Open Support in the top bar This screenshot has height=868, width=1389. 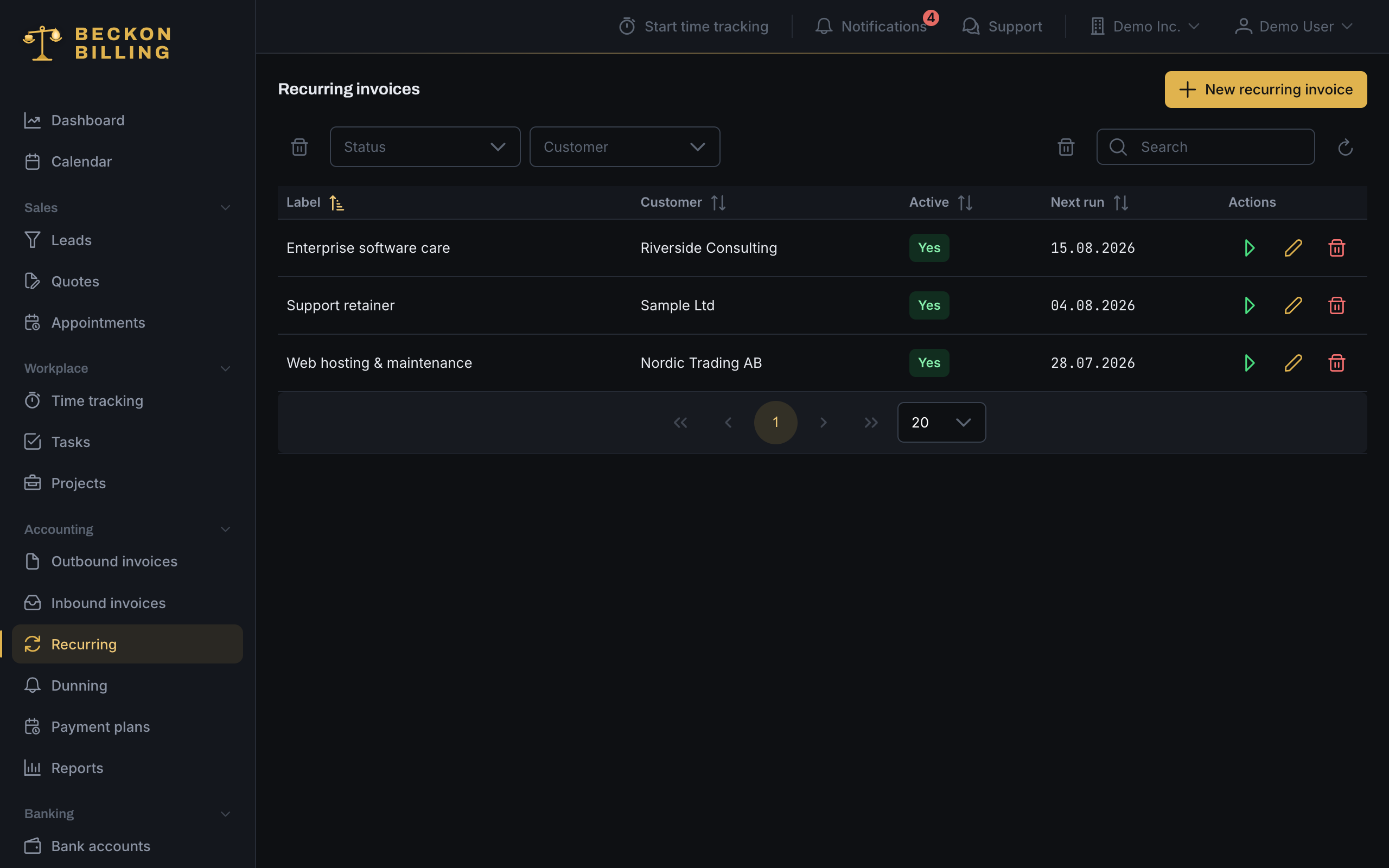(x=1002, y=27)
